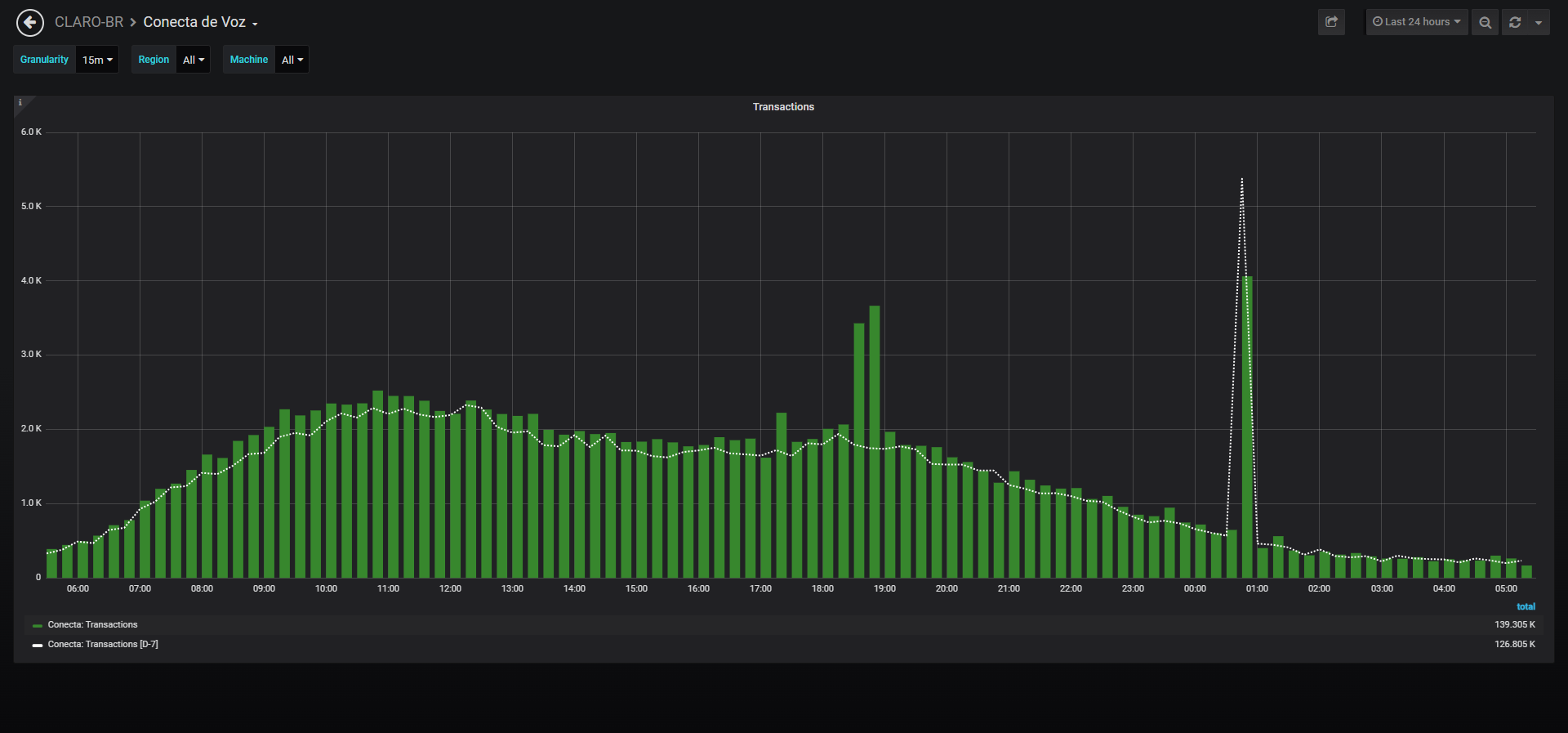Click the 16:00 x-axis time label

[698, 588]
